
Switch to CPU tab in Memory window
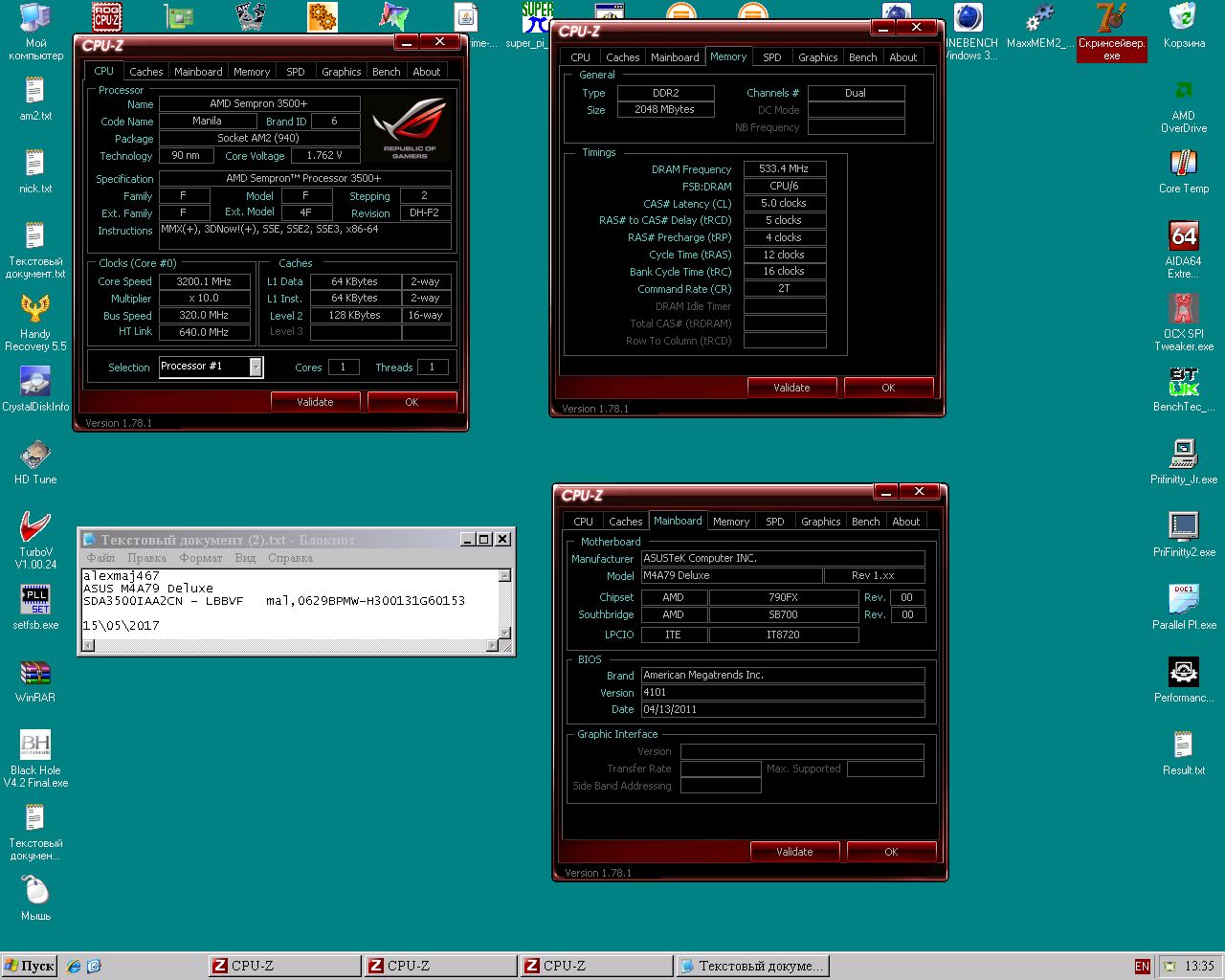pyautogui.click(x=581, y=57)
